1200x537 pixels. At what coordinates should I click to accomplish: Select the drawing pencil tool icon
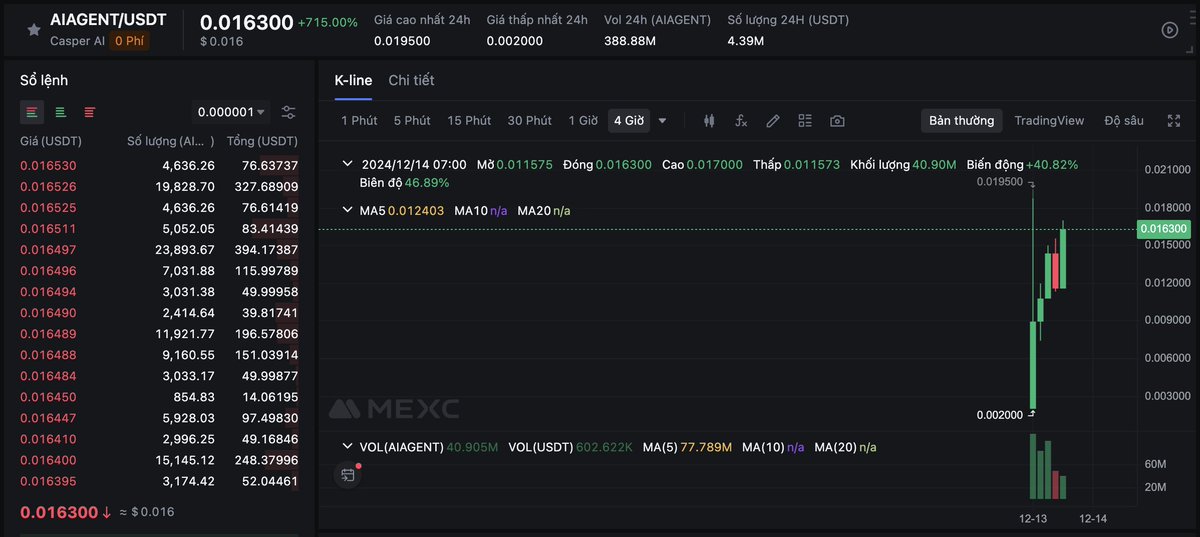pos(773,121)
